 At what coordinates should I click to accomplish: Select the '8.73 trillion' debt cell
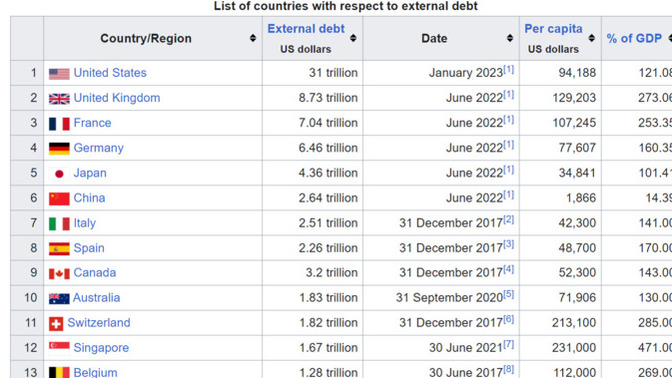(x=312, y=98)
